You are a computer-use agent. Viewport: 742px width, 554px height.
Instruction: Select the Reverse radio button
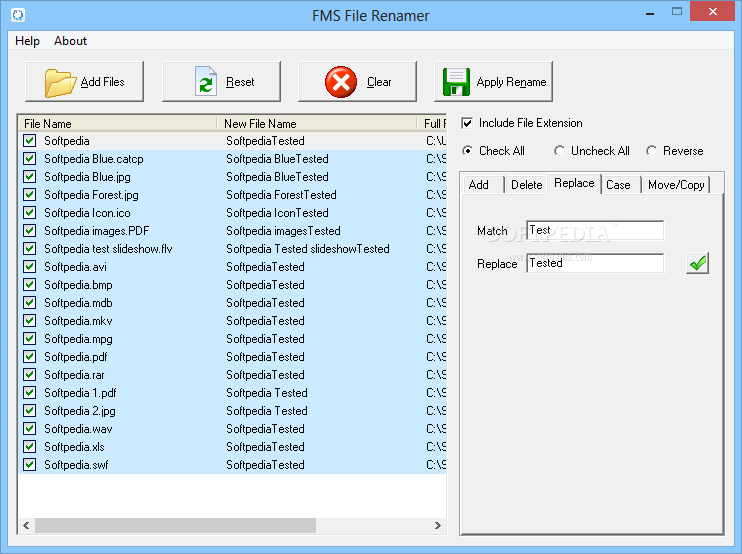(652, 151)
